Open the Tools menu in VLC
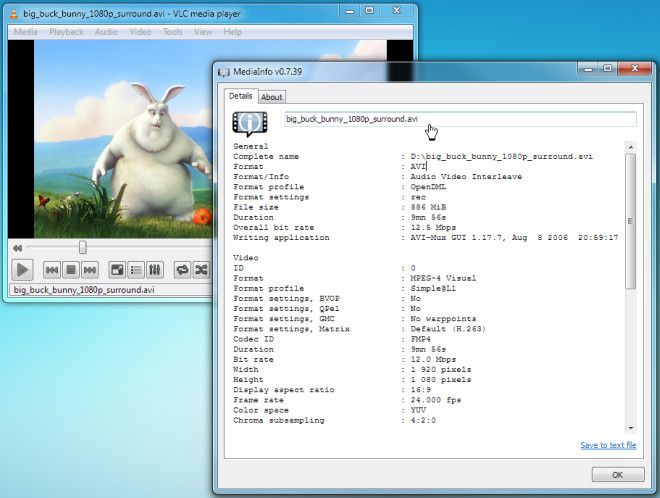 [x=173, y=32]
